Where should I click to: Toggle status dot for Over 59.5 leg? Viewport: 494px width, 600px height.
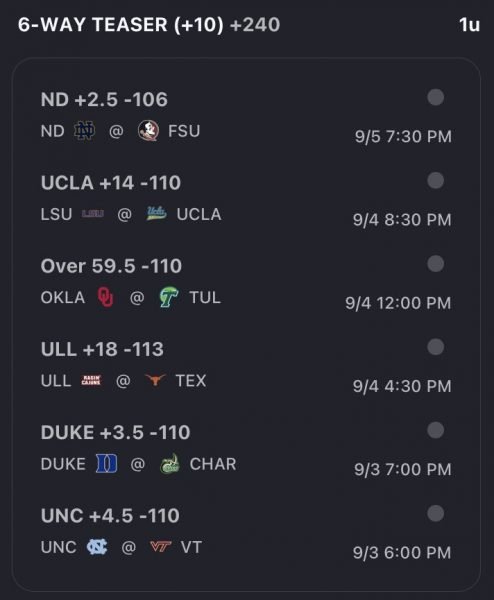[x=435, y=264]
